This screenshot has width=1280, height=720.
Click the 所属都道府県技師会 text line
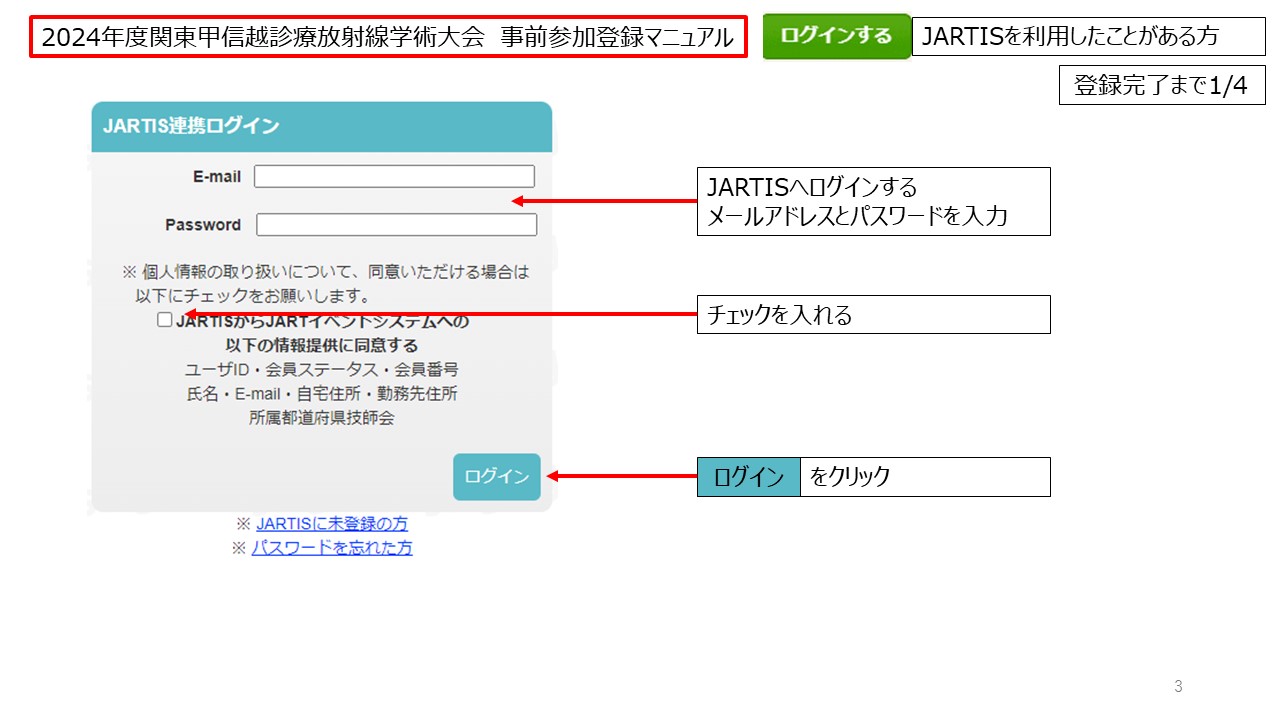tap(321, 418)
